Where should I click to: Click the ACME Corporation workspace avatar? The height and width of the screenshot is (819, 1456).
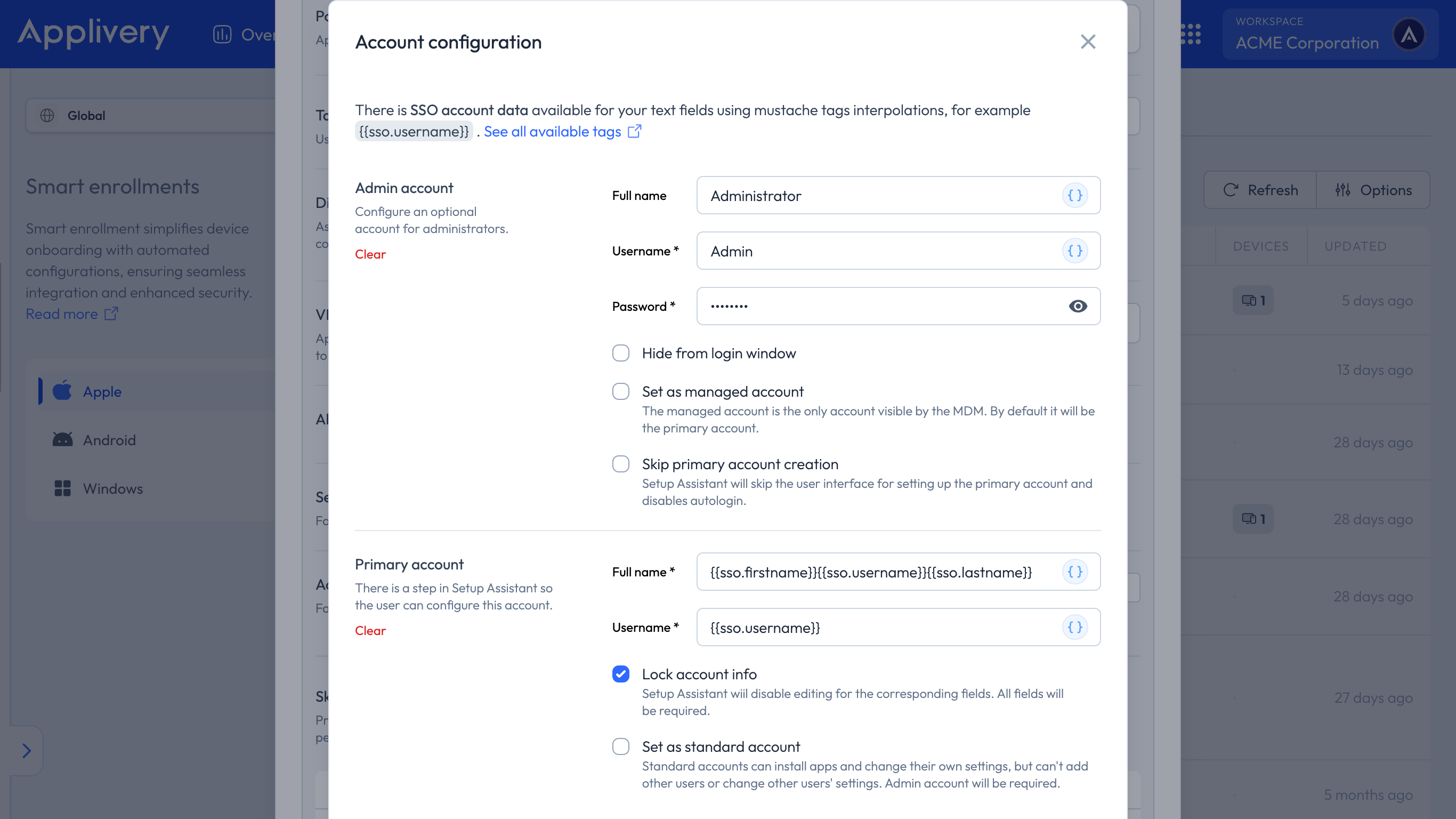pos(1410,35)
